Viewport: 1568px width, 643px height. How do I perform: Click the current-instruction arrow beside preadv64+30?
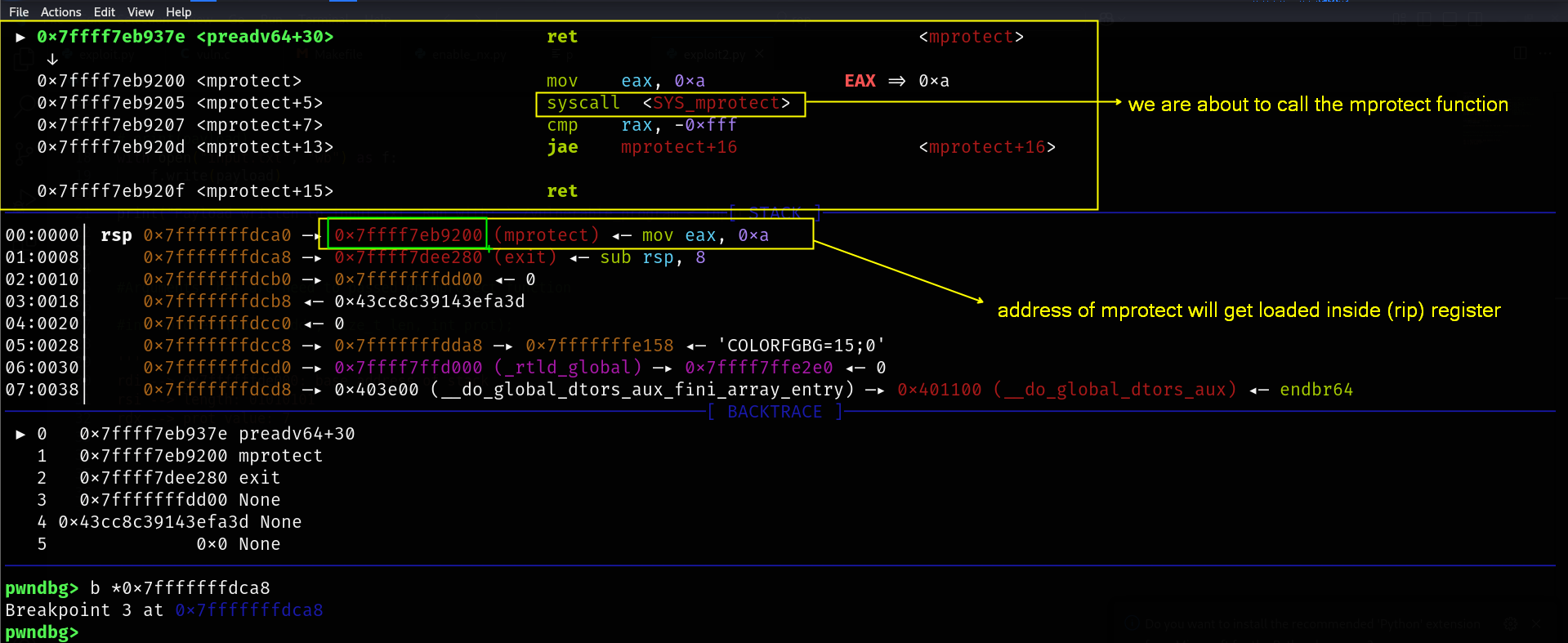[20, 38]
